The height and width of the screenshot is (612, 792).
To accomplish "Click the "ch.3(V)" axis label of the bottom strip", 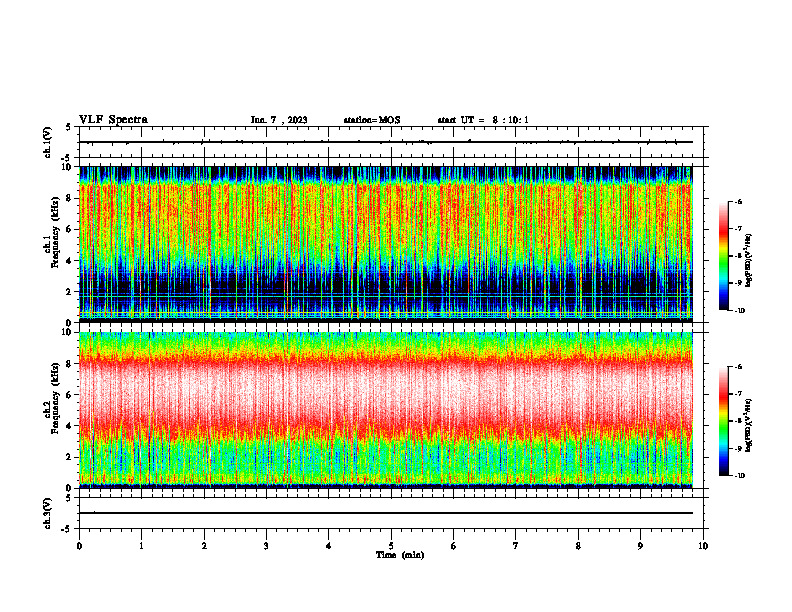I will 48,513.
